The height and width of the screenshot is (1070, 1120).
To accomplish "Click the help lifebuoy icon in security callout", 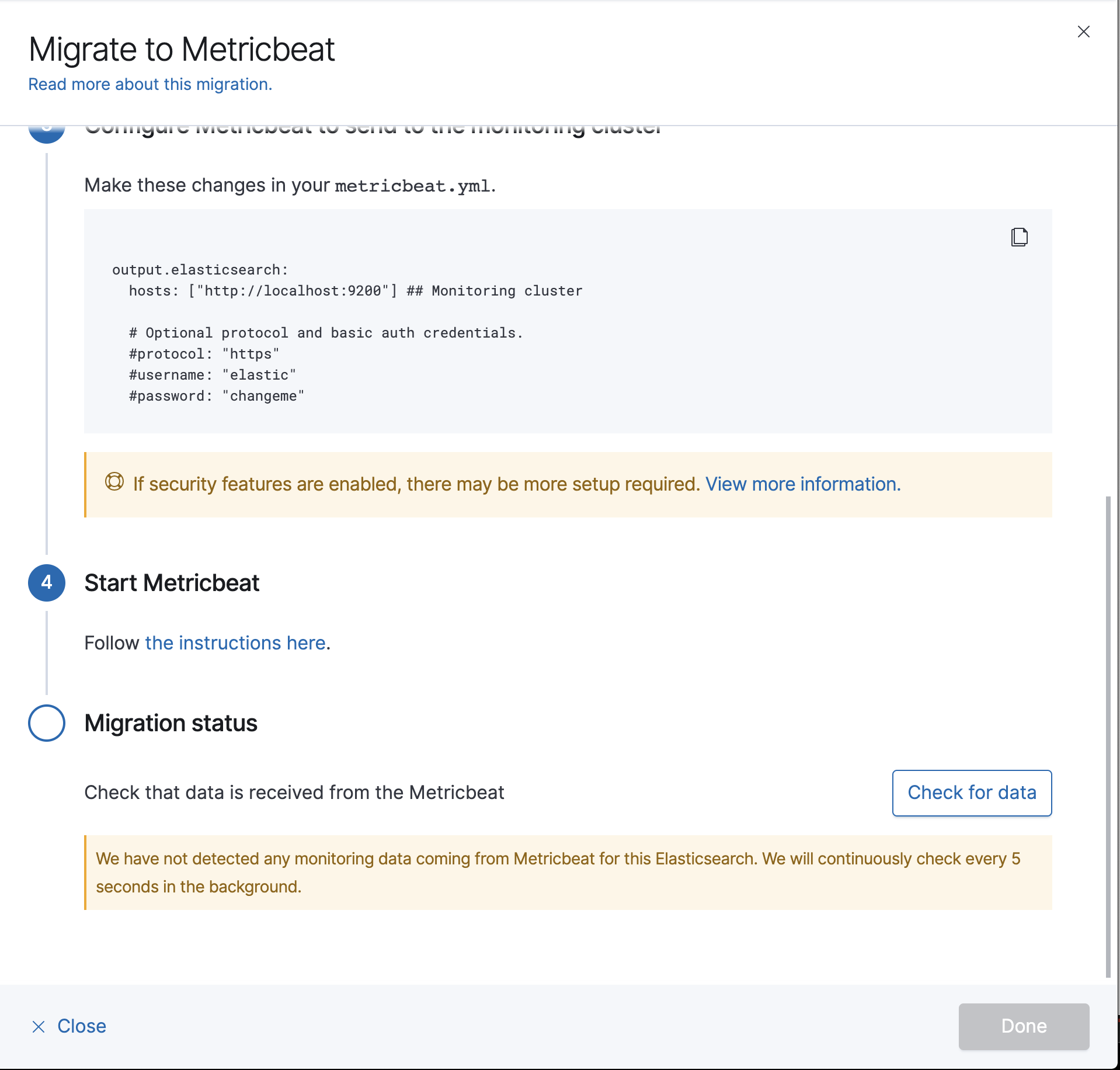I will coord(114,482).
